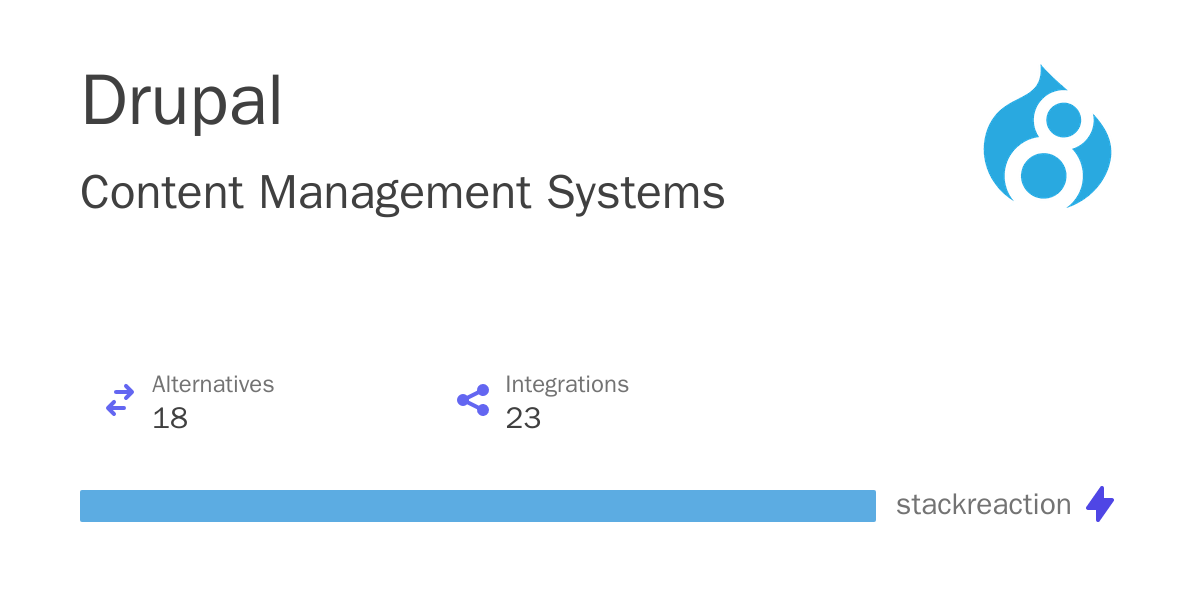The height and width of the screenshot is (600, 1200).
Task: Open the "Content Management Systems" category
Action: tap(402, 192)
